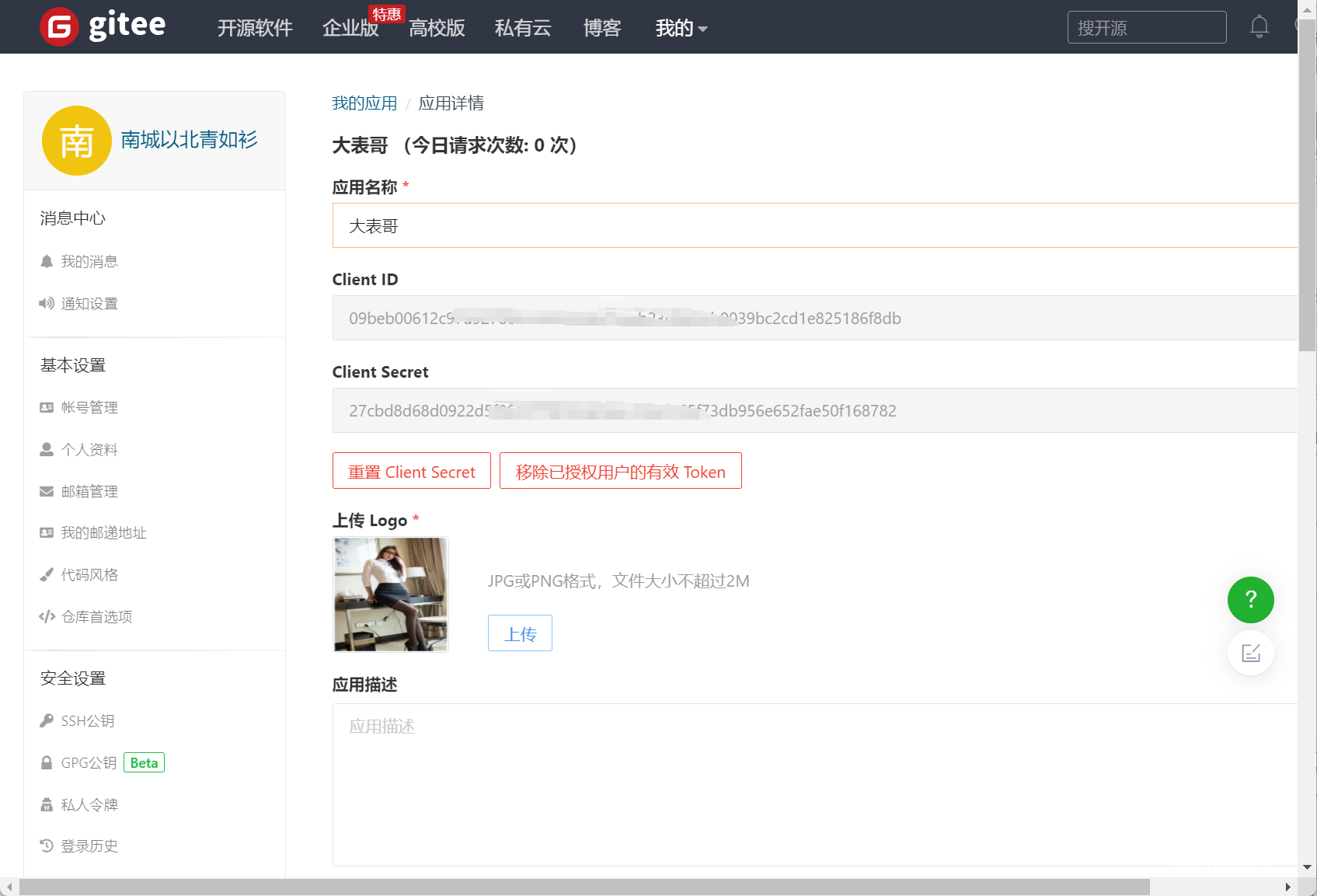Viewport: 1317px width, 896px height.
Task: Click the 上传 logo upload button
Action: 520,633
